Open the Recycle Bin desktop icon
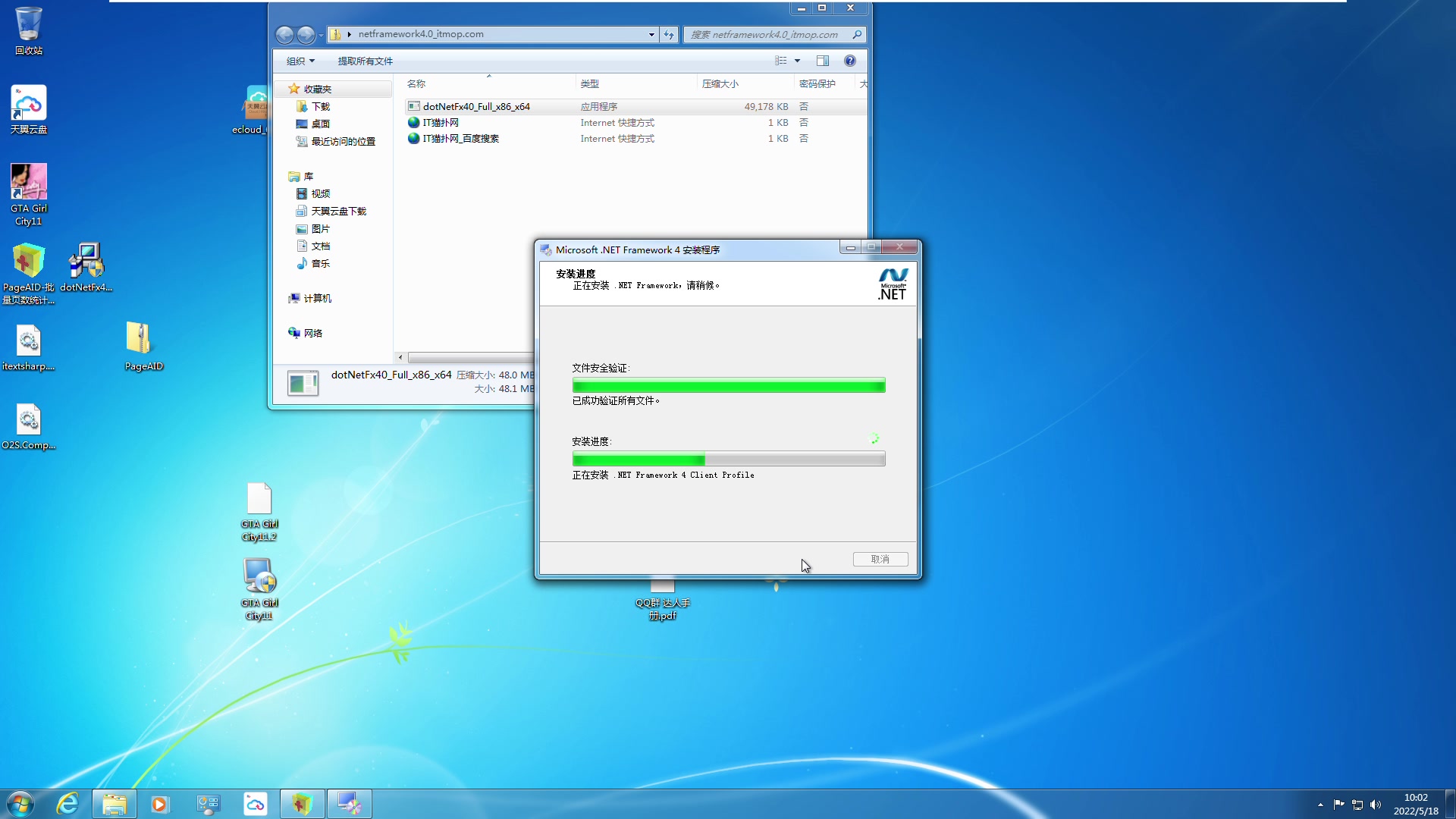This screenshot has width=1456, height=819. click(29, 30)
